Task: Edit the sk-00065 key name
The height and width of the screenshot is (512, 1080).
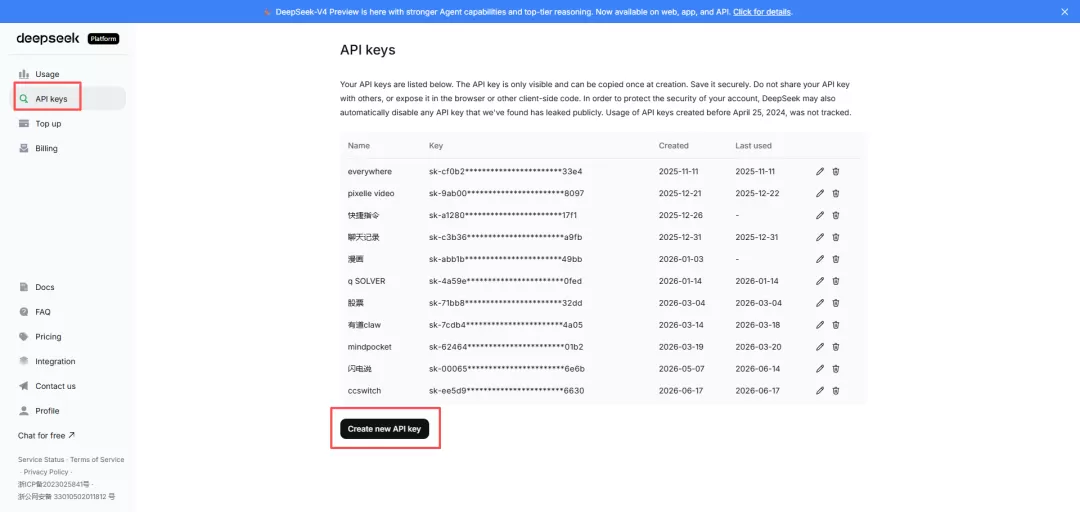Action: coord(820,369)
